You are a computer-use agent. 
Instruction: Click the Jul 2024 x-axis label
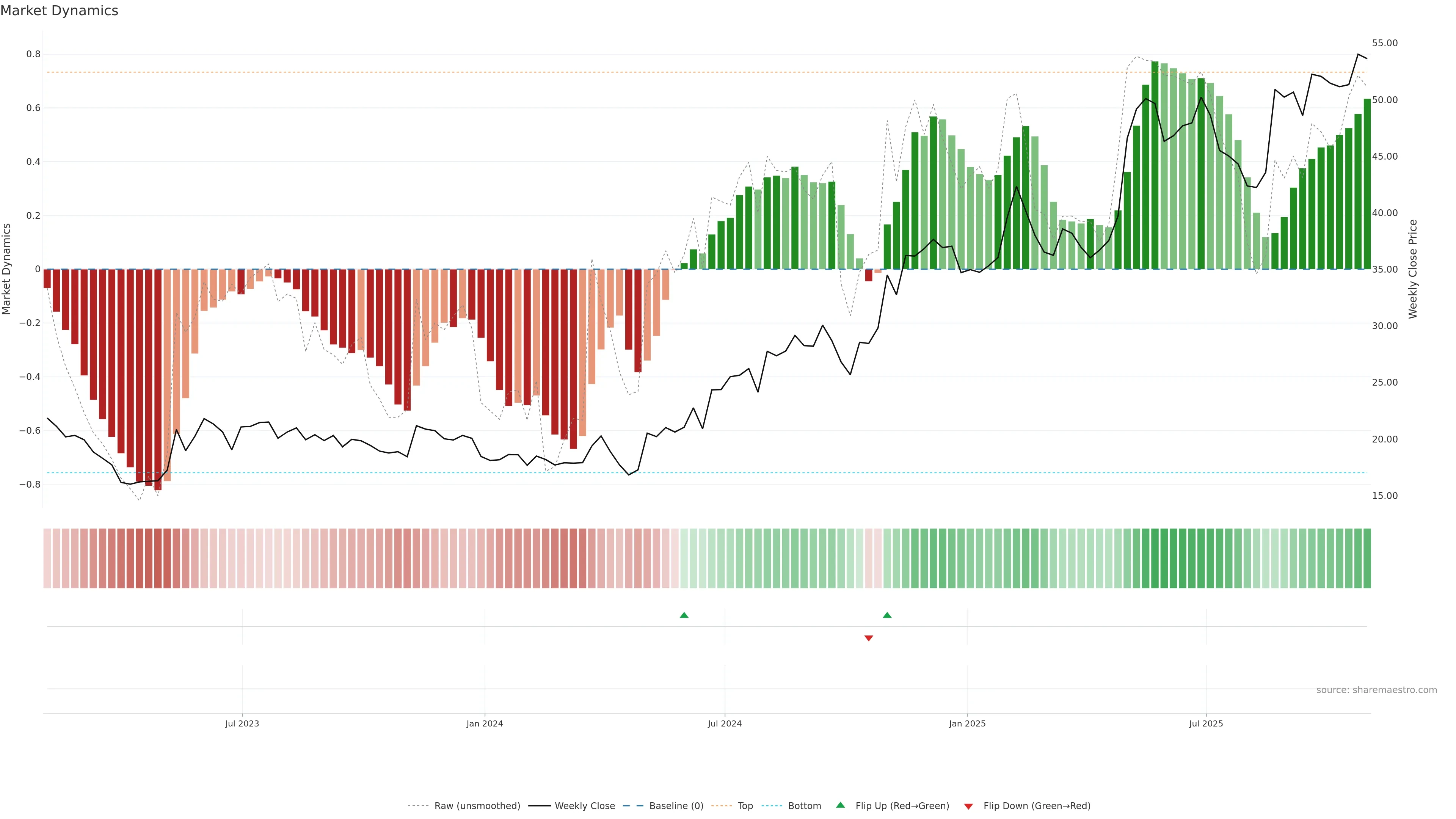pyautogui.click(x=725, y=723)
